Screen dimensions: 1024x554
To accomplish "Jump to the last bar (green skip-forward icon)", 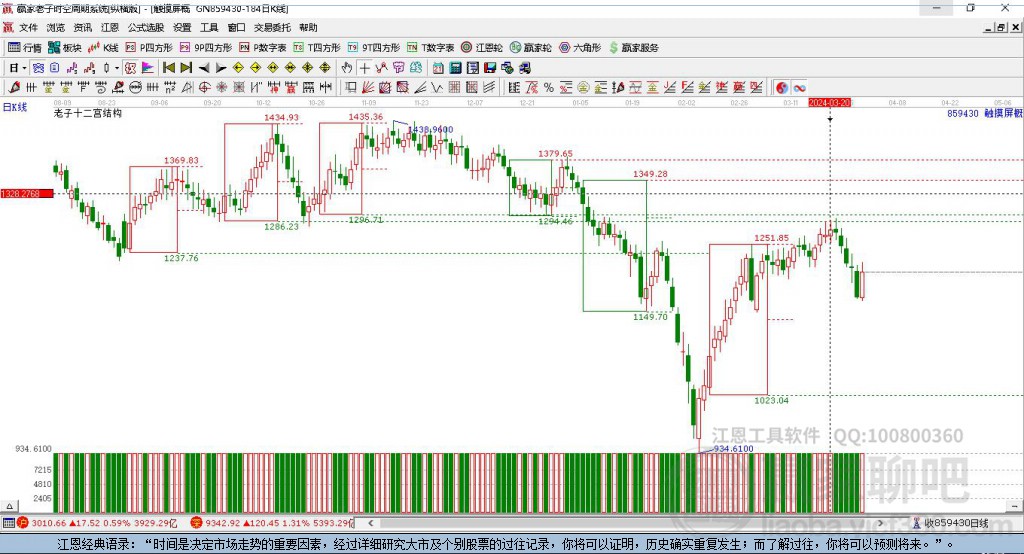I will click(x=186, y=67).
